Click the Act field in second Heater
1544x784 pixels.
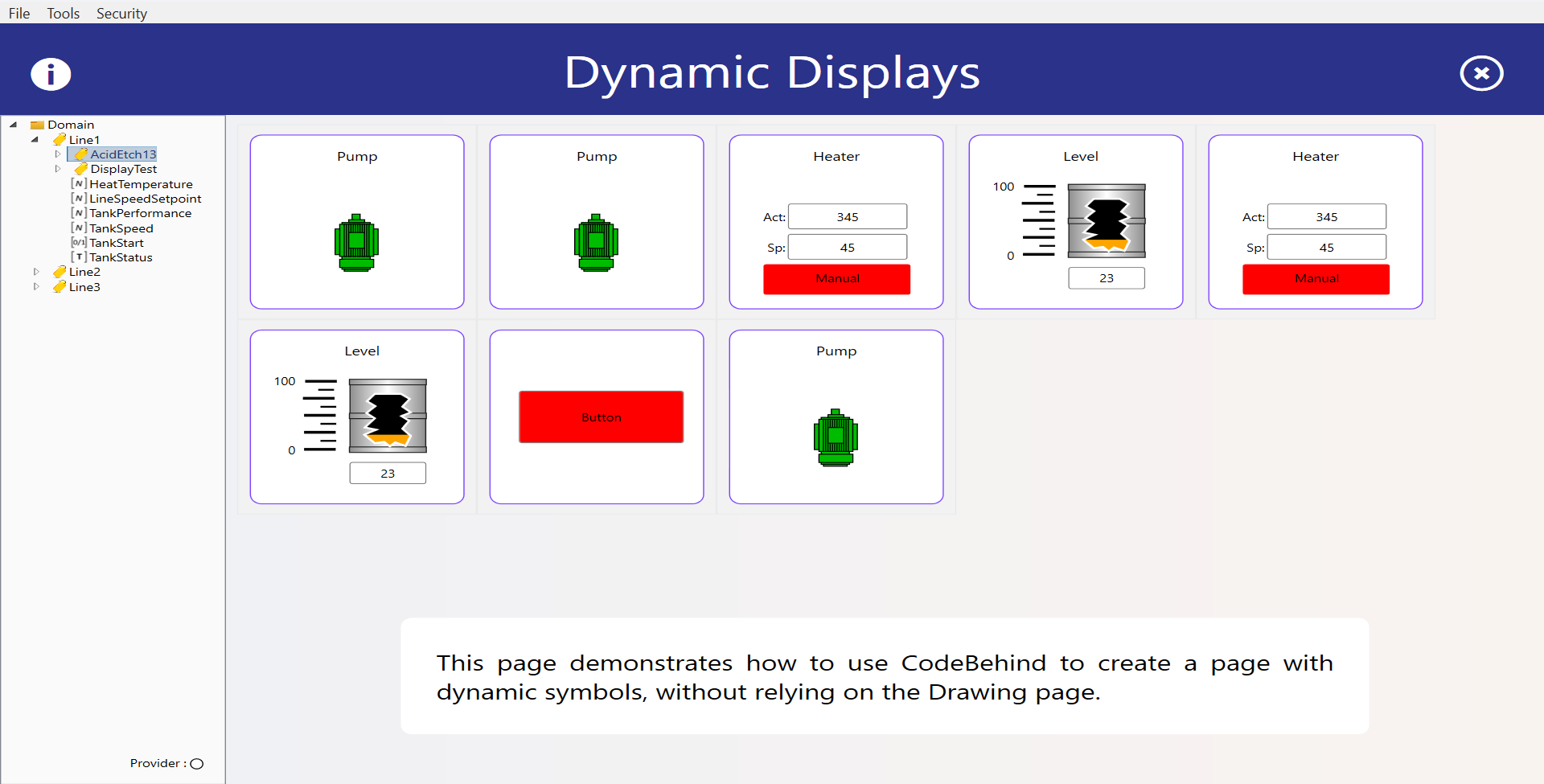click(1327, 217)
